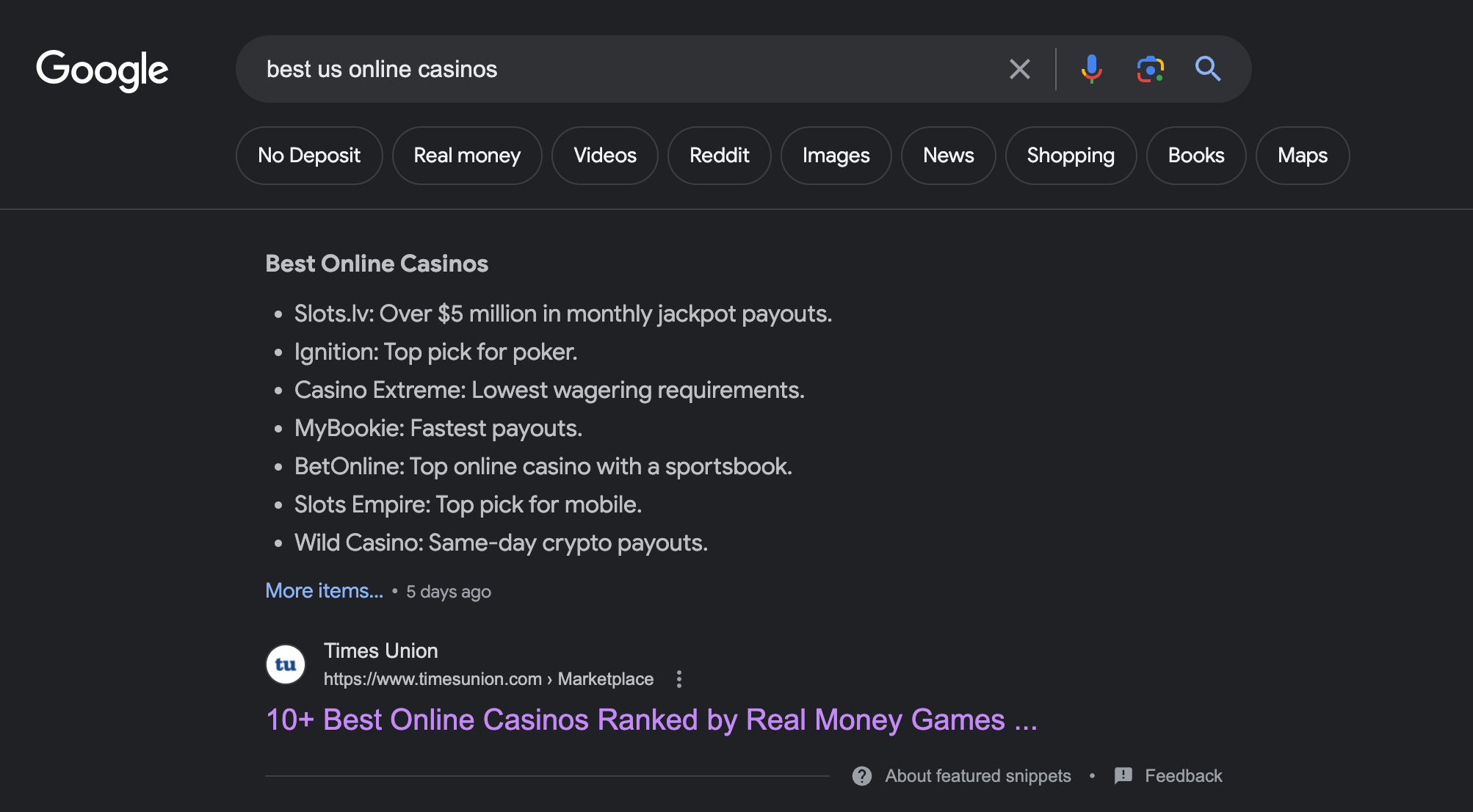
Task: Start a voice search with the microphone
Action: 1092,69
